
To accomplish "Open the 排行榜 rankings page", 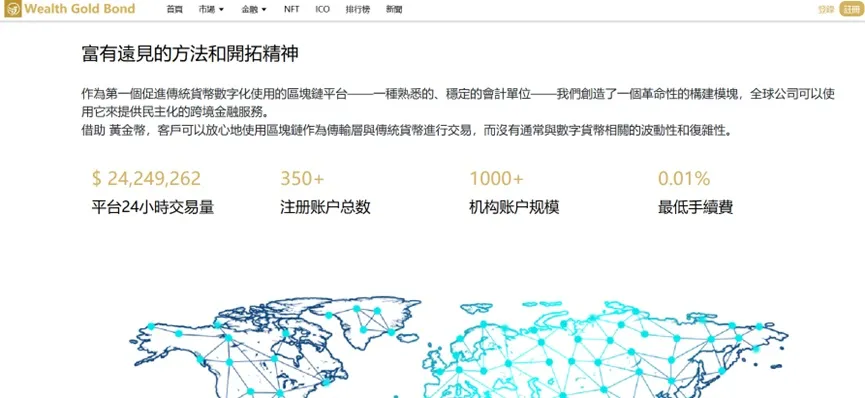I will click(x=357, y=9).
